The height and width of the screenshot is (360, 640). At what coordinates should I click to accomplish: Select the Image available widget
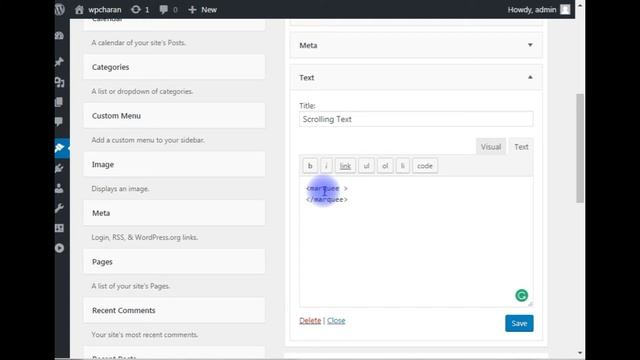coord(174,164)
